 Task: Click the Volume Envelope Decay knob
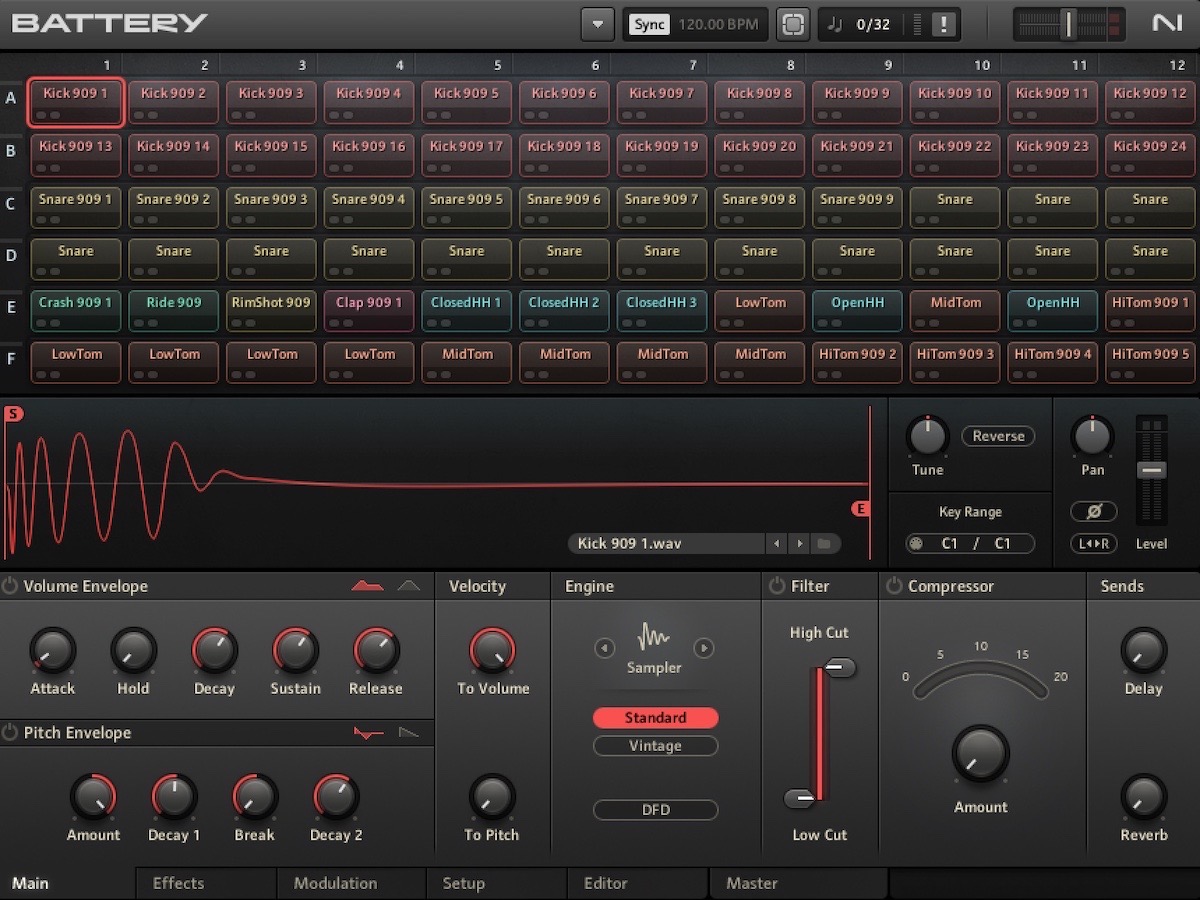(x=214, y=651)
